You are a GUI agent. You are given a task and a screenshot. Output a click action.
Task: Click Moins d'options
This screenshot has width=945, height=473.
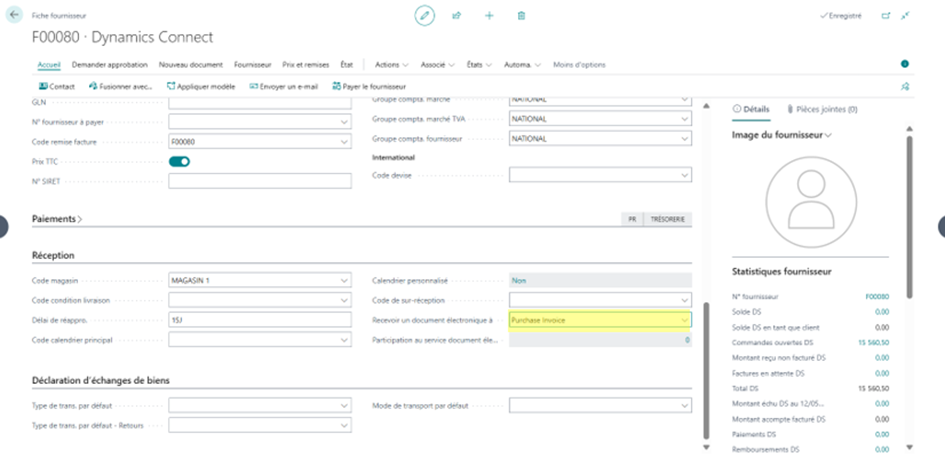pos(579,64)
